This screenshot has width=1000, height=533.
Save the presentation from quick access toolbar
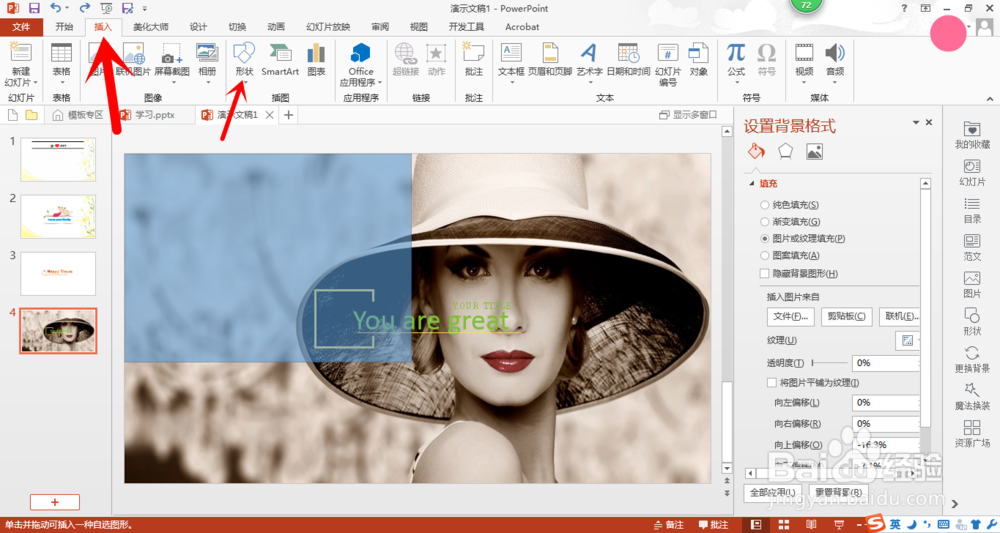34,8
